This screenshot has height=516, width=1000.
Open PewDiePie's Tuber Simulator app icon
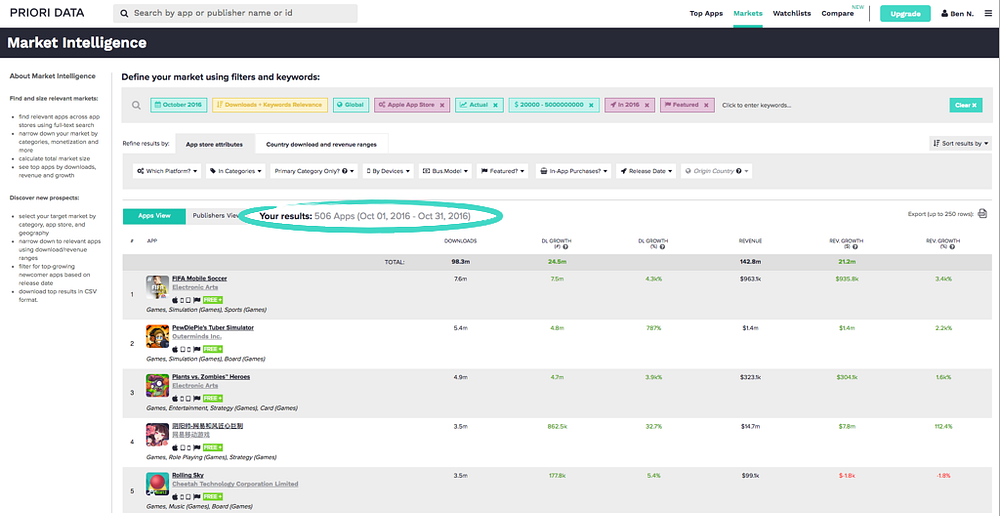click(x=157, y=336)
